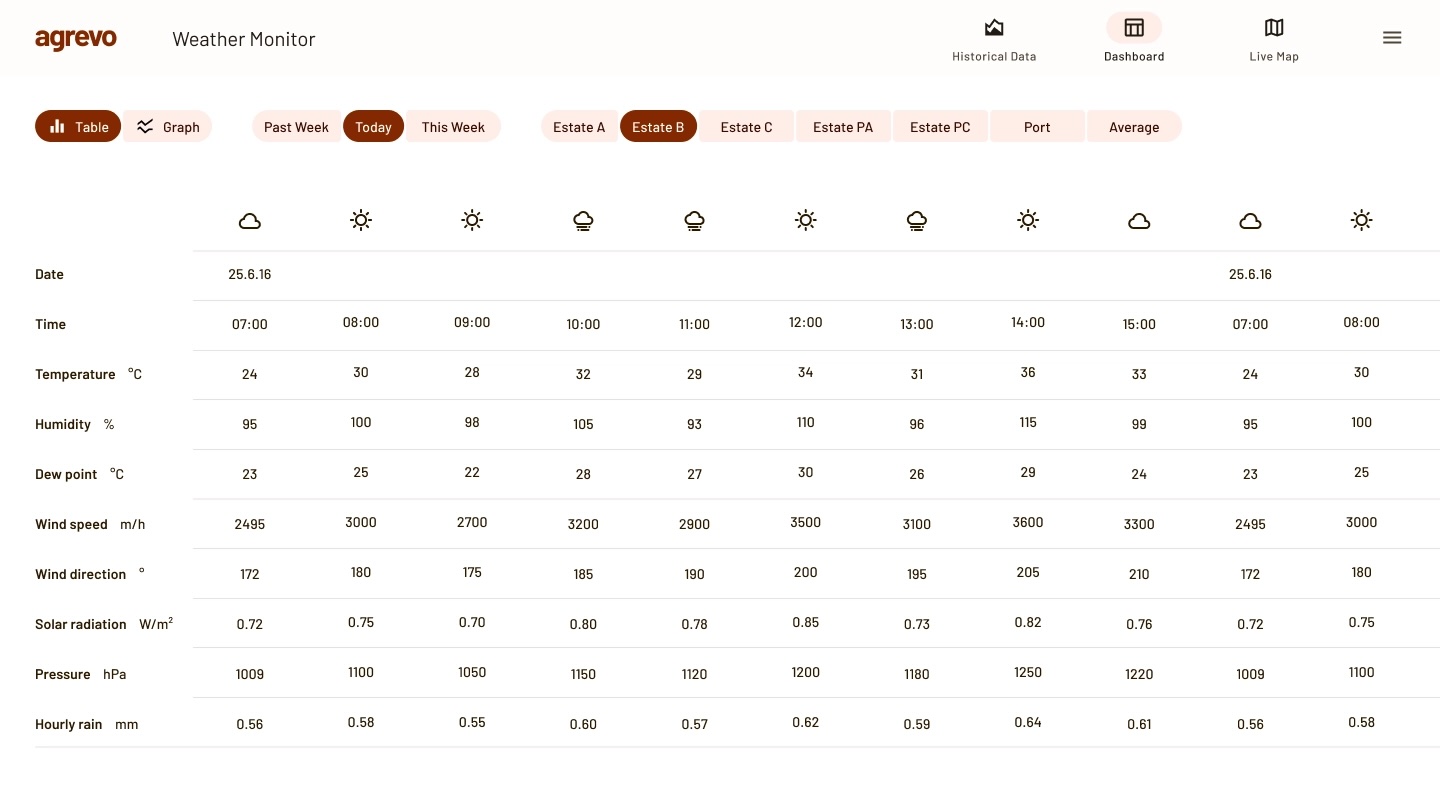The height and width of the screenshot is (797, 1440).
Task: Click the sun icon above 12:00
Action: click(x=805, y=220)
